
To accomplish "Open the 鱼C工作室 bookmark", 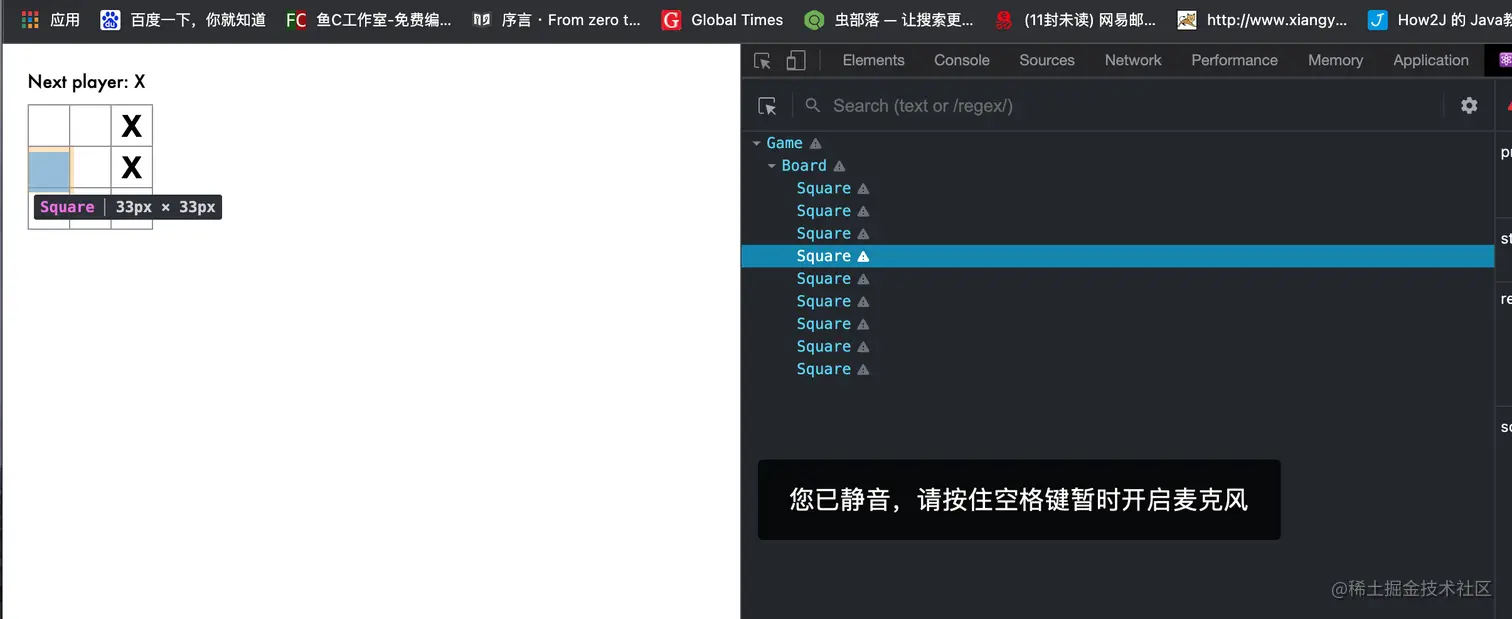I will [x=296, y=19].
